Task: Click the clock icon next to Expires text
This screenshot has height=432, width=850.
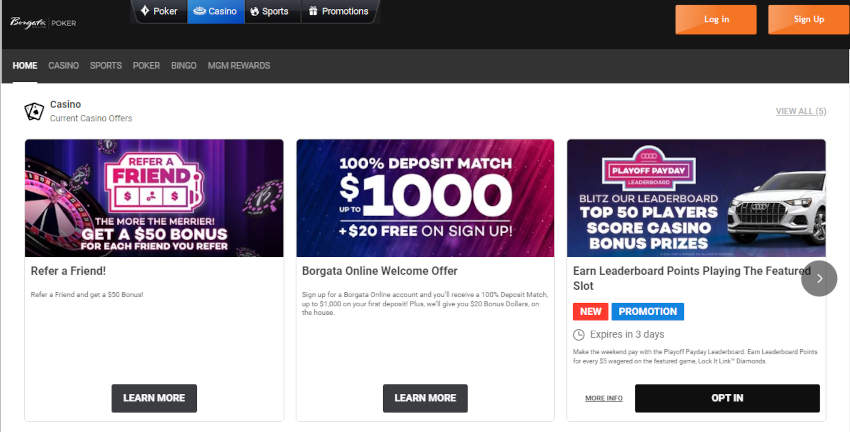Action: 579,334
